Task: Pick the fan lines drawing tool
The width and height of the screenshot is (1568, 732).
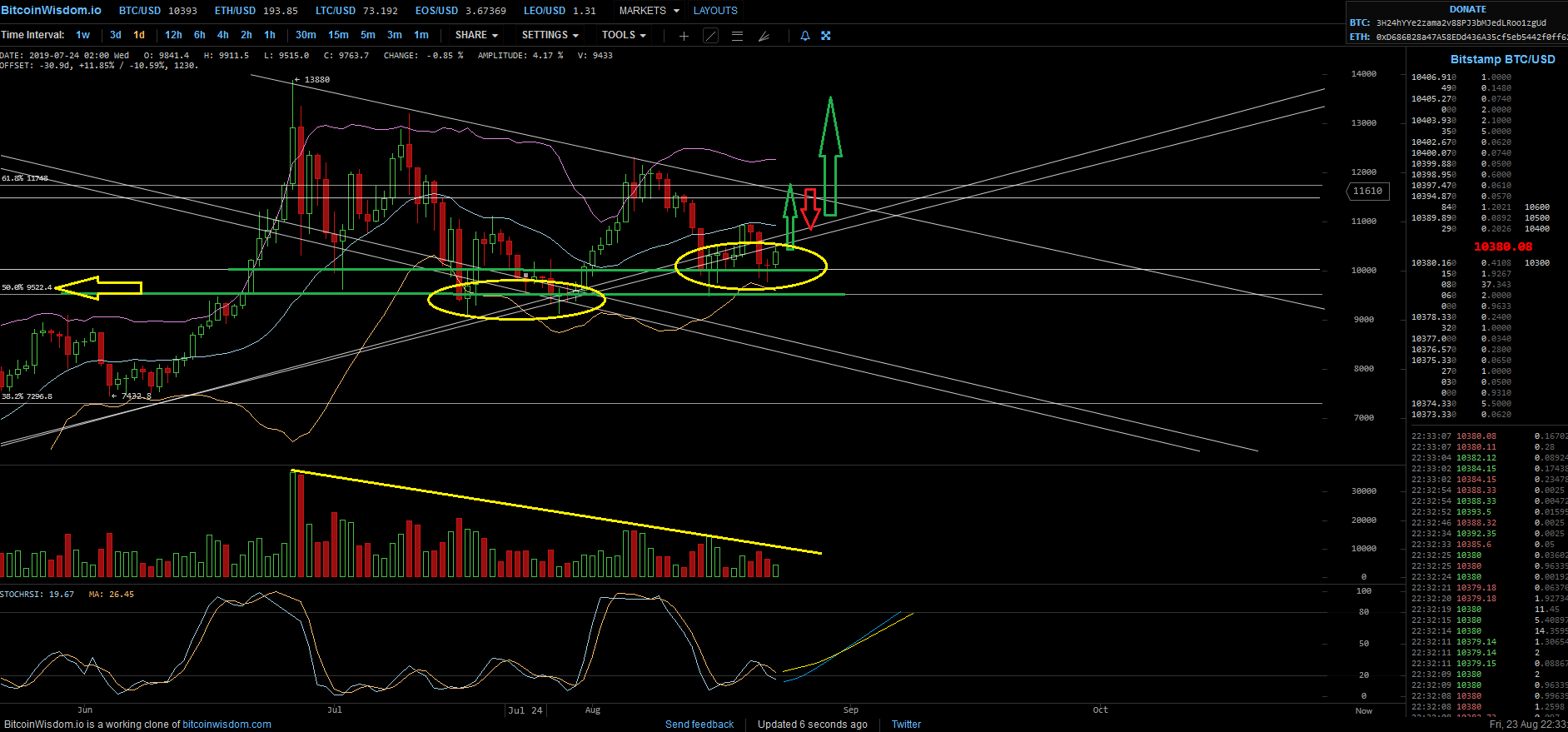Action: tap(764, 36)
